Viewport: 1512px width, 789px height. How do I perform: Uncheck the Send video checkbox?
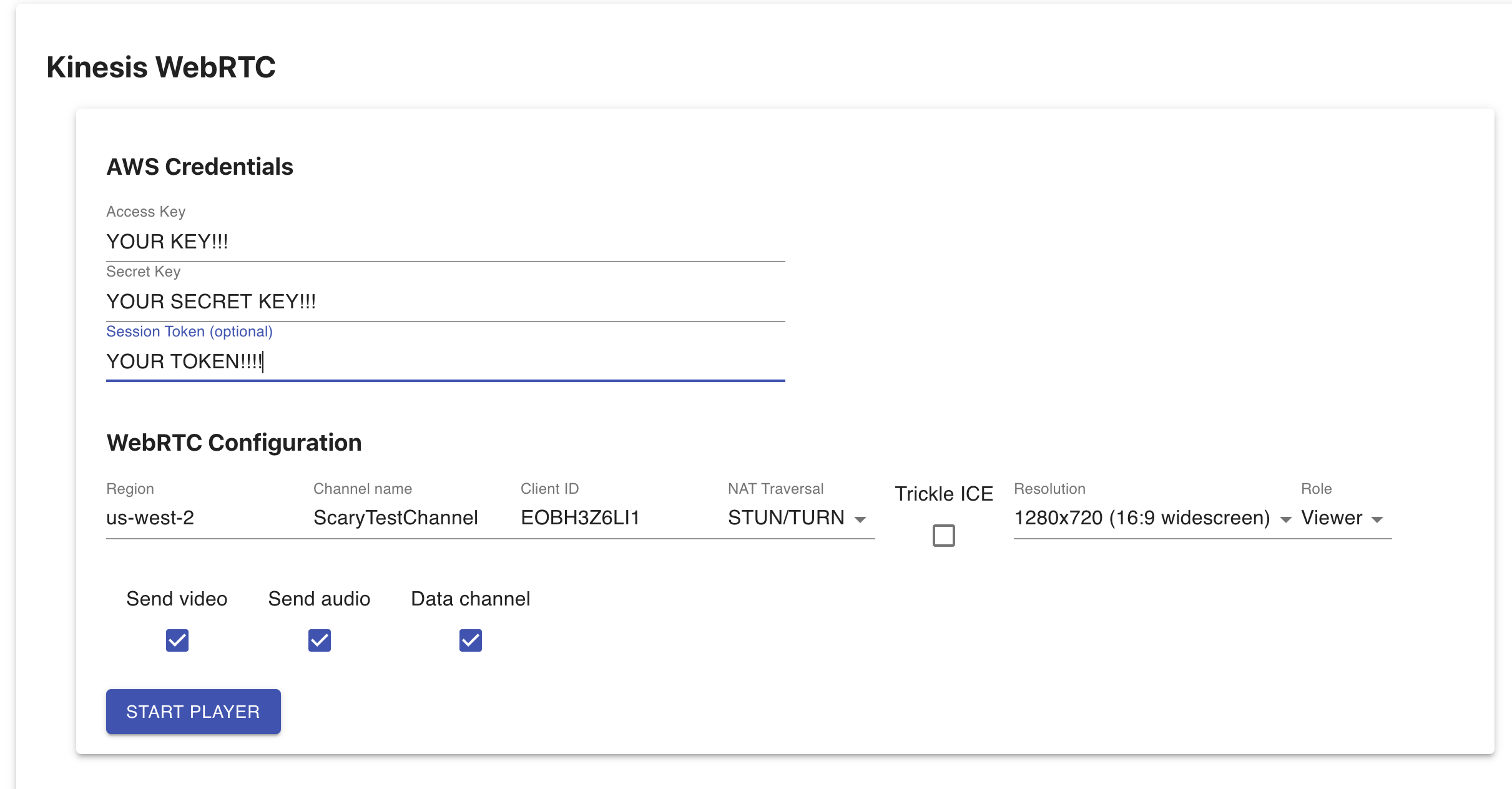177,640
